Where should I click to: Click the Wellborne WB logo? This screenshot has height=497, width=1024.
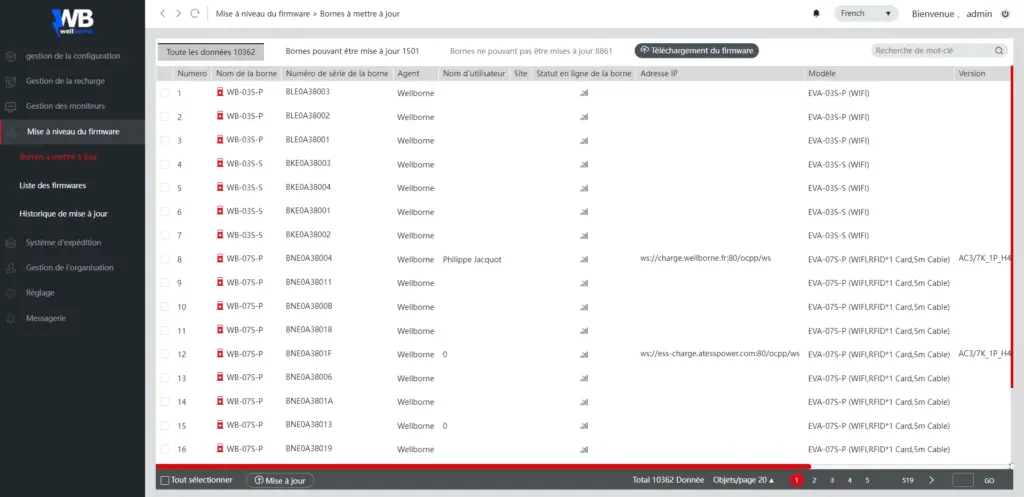72,23
